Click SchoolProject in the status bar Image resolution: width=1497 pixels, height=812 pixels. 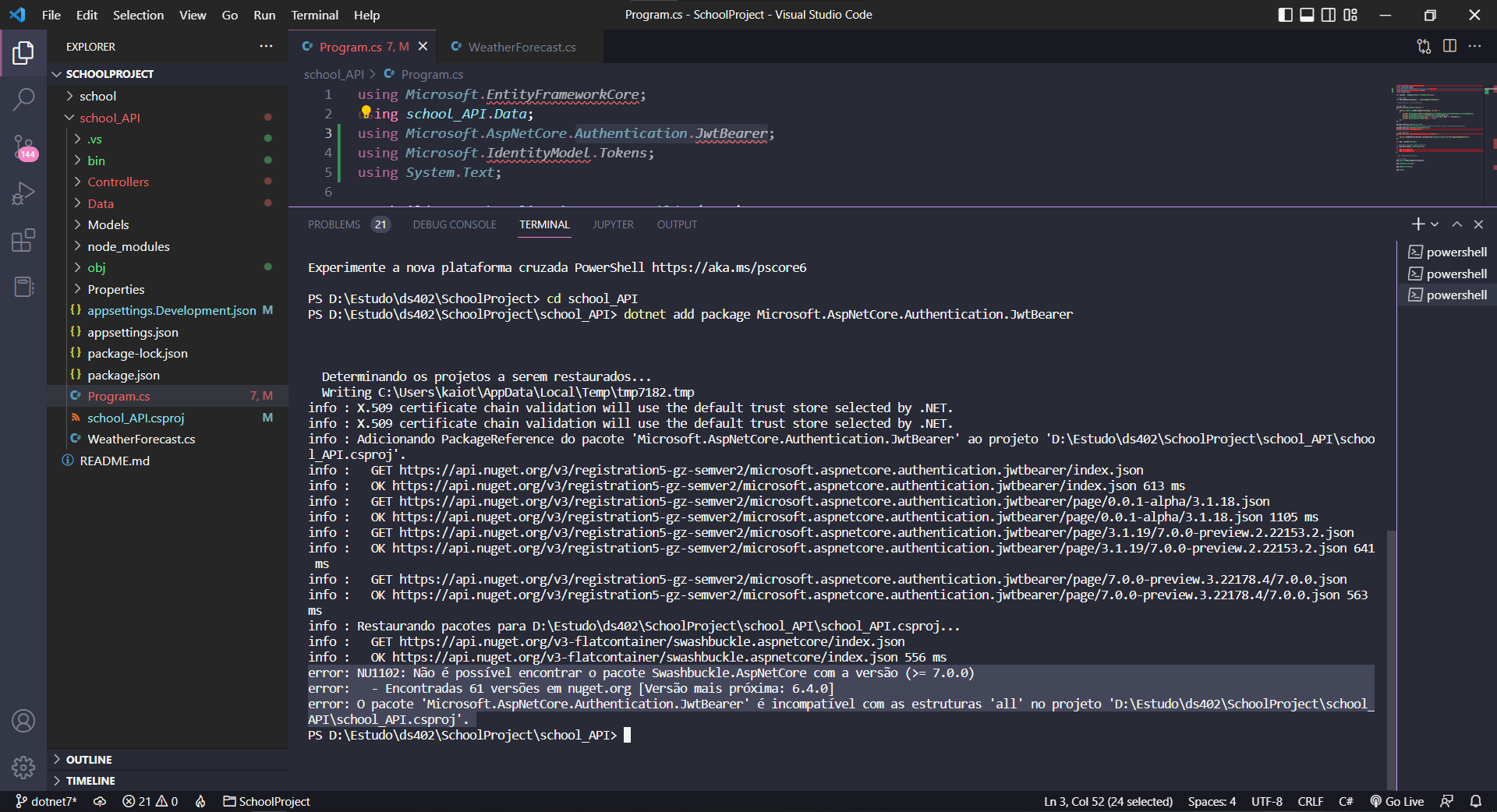pyautogui.click(x=267, y=801)
